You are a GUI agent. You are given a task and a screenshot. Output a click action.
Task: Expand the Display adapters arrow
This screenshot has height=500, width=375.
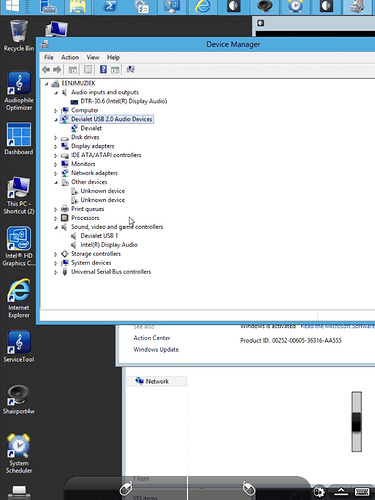coord(56,146)
